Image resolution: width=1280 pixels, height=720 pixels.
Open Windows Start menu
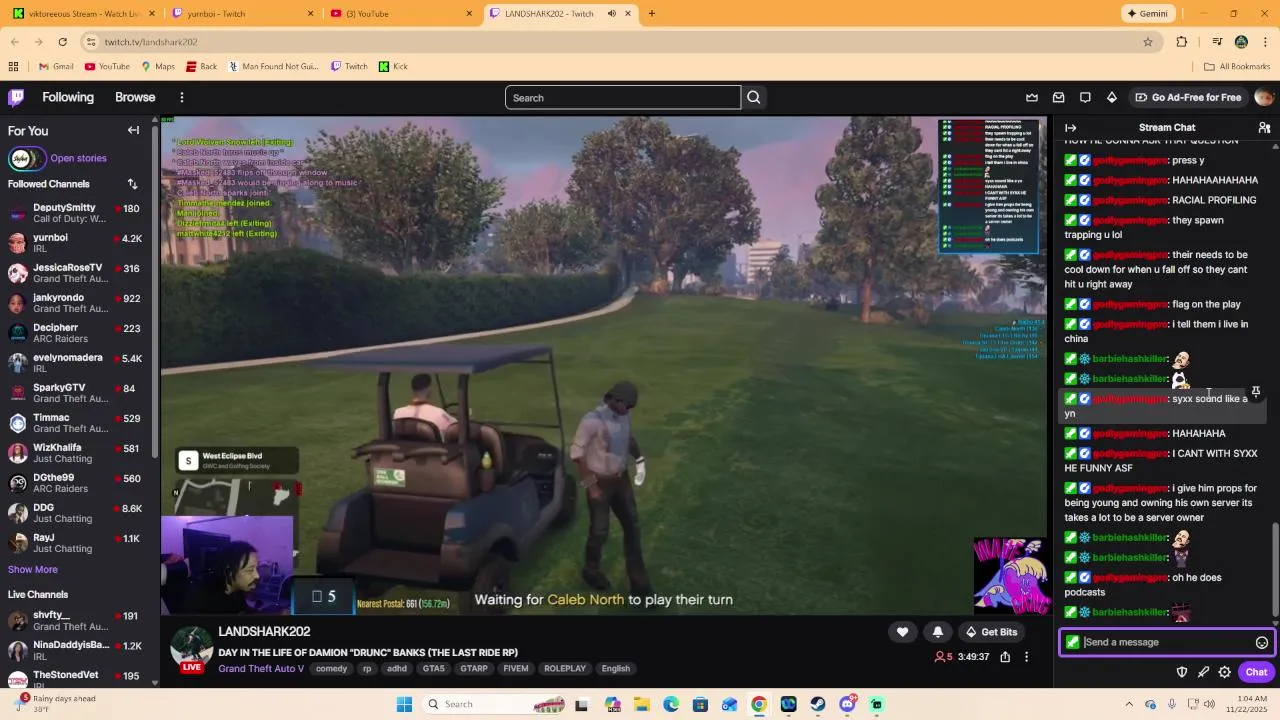tap(404, 704)
